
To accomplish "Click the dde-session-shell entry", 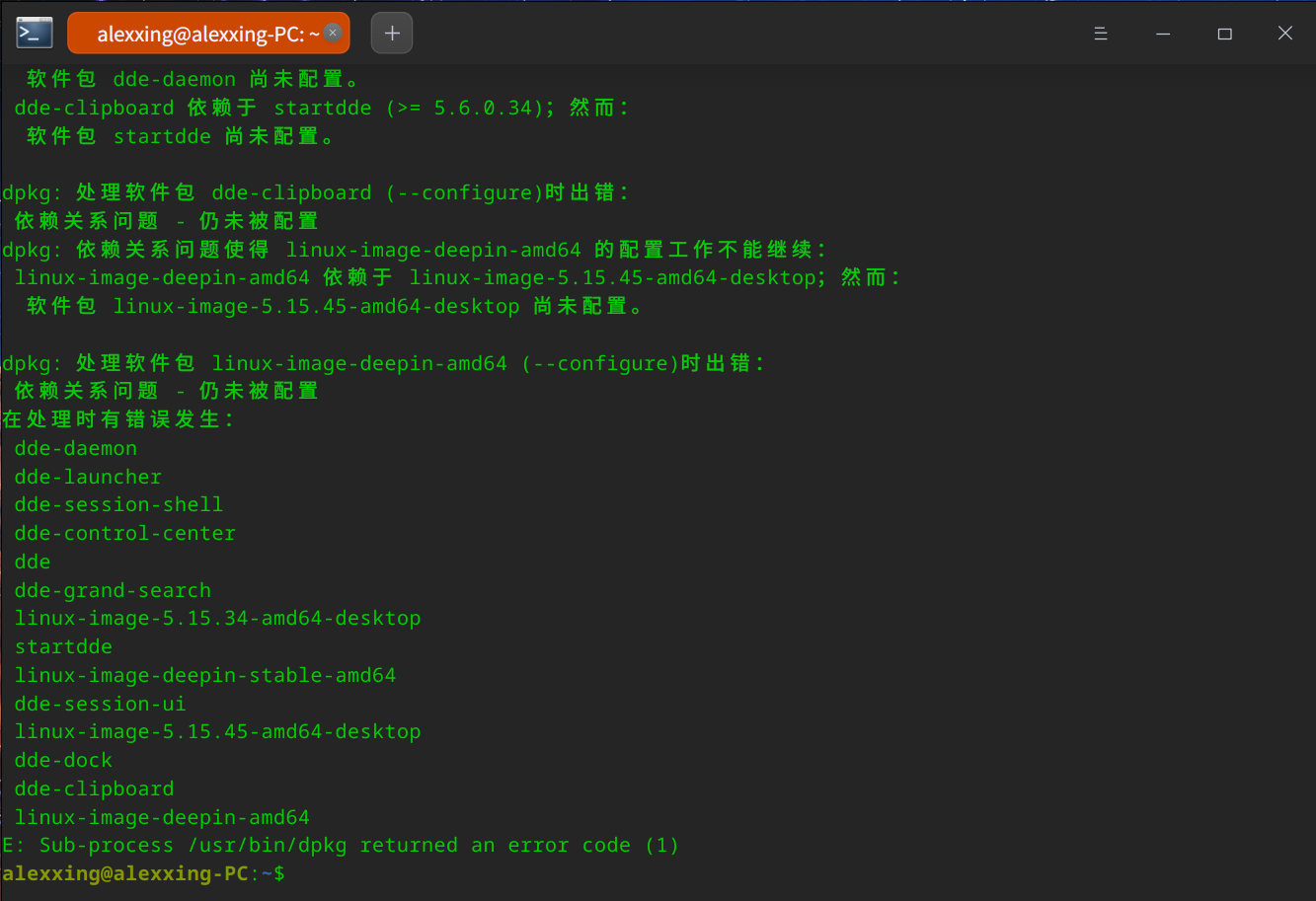I will coord(117,504).
